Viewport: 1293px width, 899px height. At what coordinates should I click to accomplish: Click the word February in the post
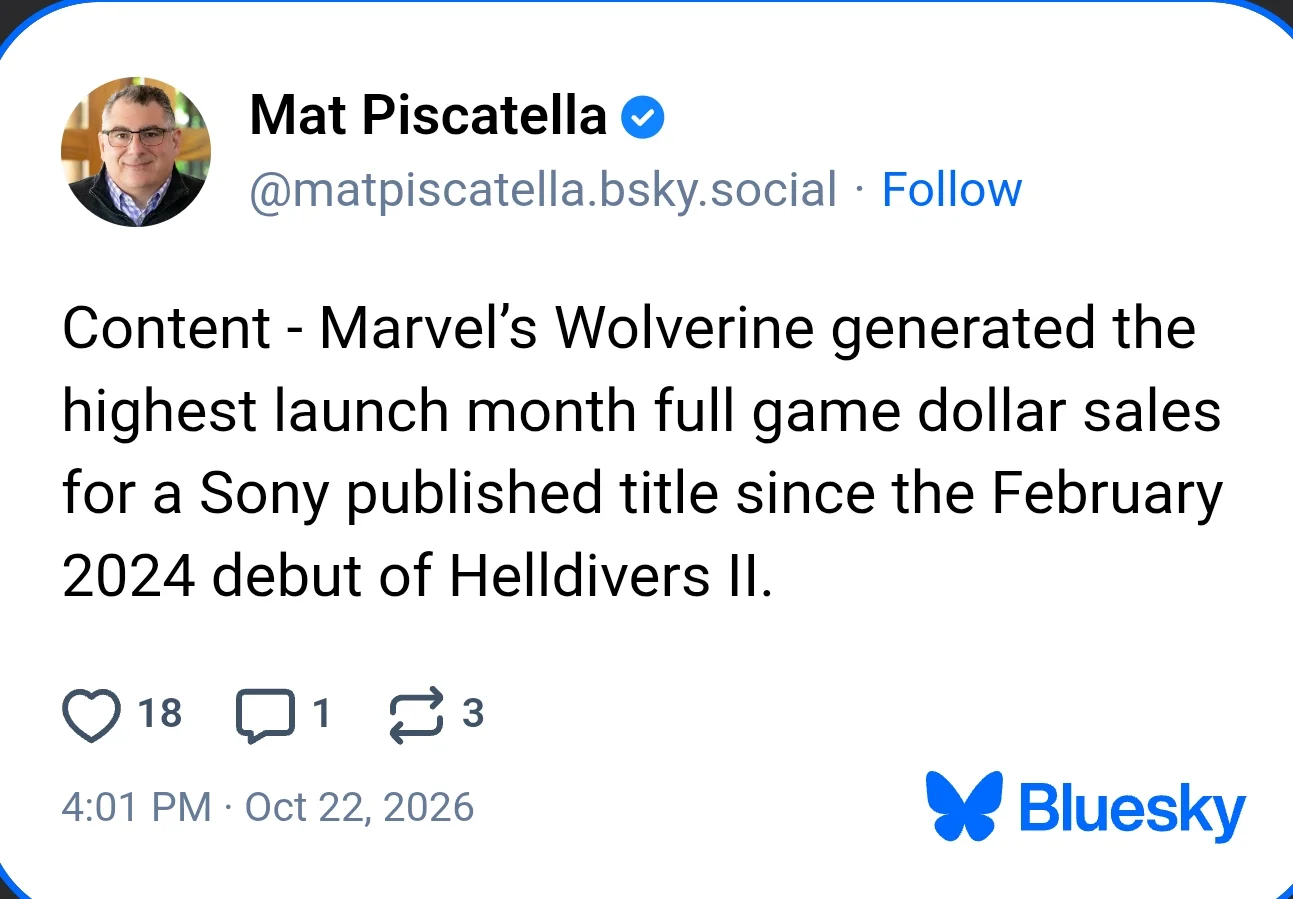tap(1107, 497)
